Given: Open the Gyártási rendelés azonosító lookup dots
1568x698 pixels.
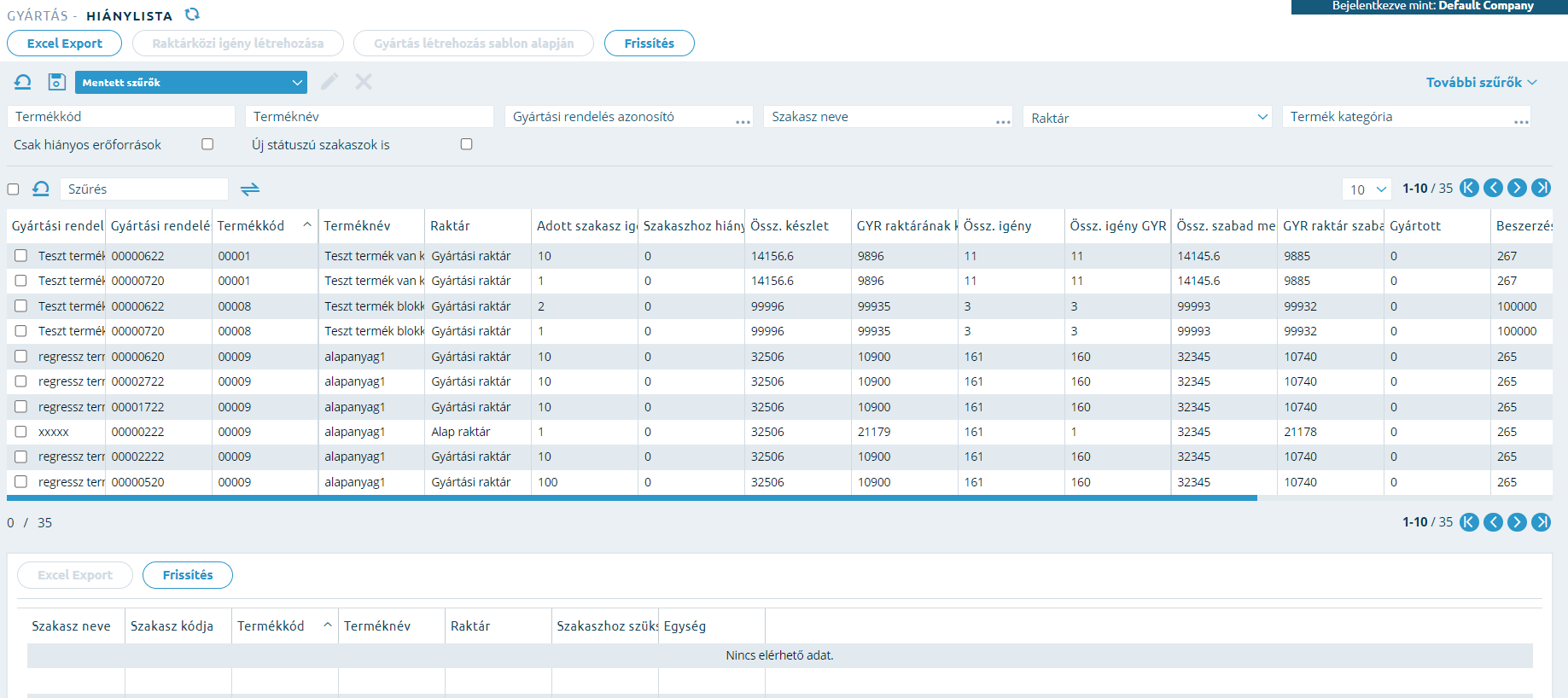Looking at the screenshot, I should point(743,121).
